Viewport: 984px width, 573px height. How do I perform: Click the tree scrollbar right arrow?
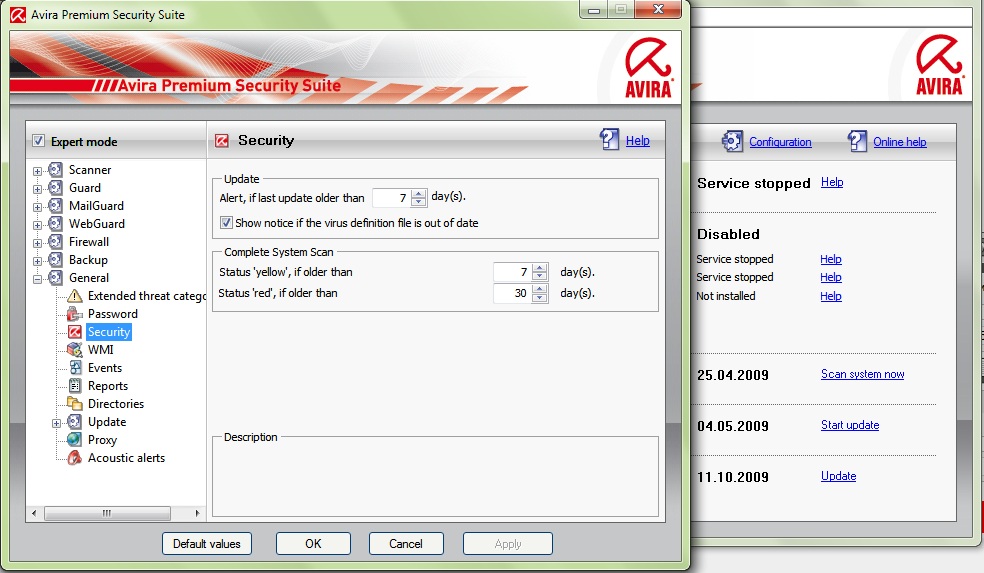(x=197, y=513)
